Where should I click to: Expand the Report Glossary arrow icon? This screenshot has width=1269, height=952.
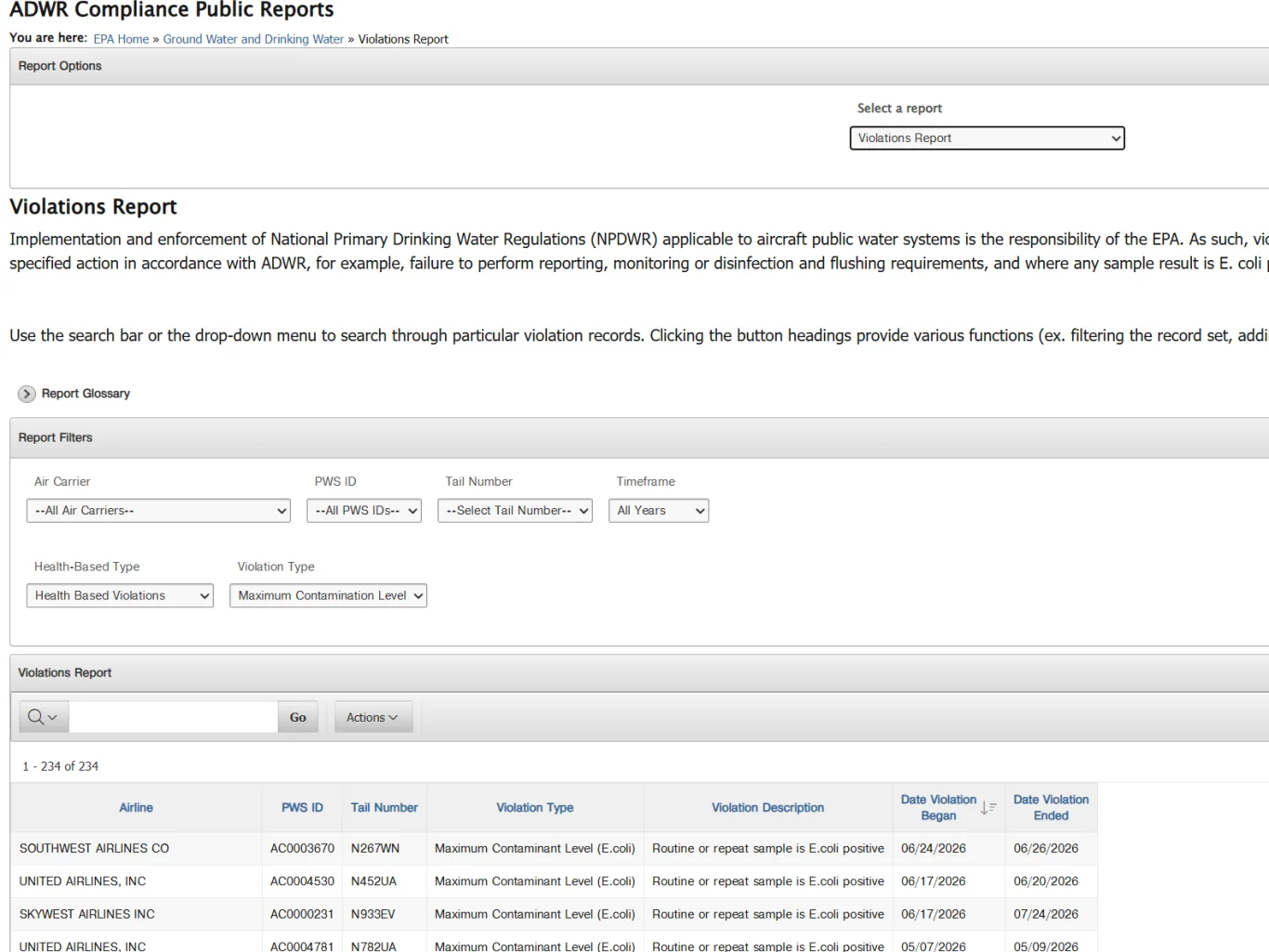point(27,394)
